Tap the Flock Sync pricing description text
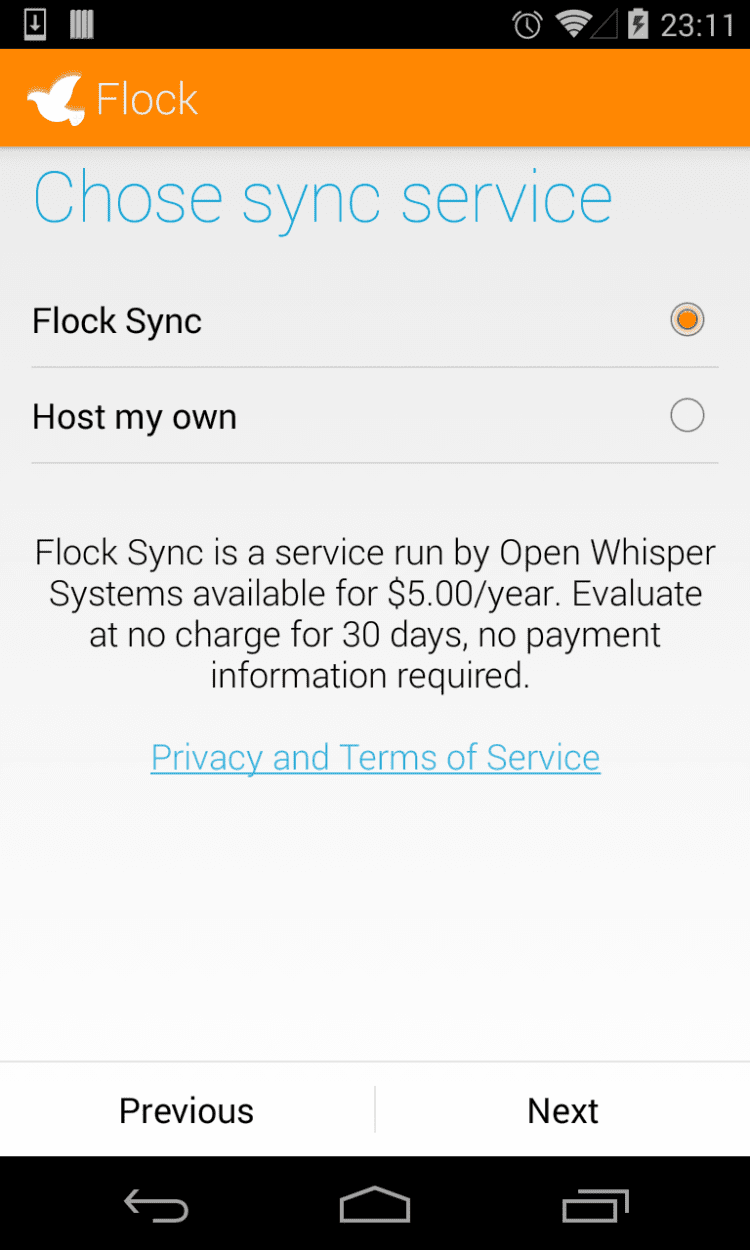The height and width of the screenshot is (1250, 750). (375, 614)
